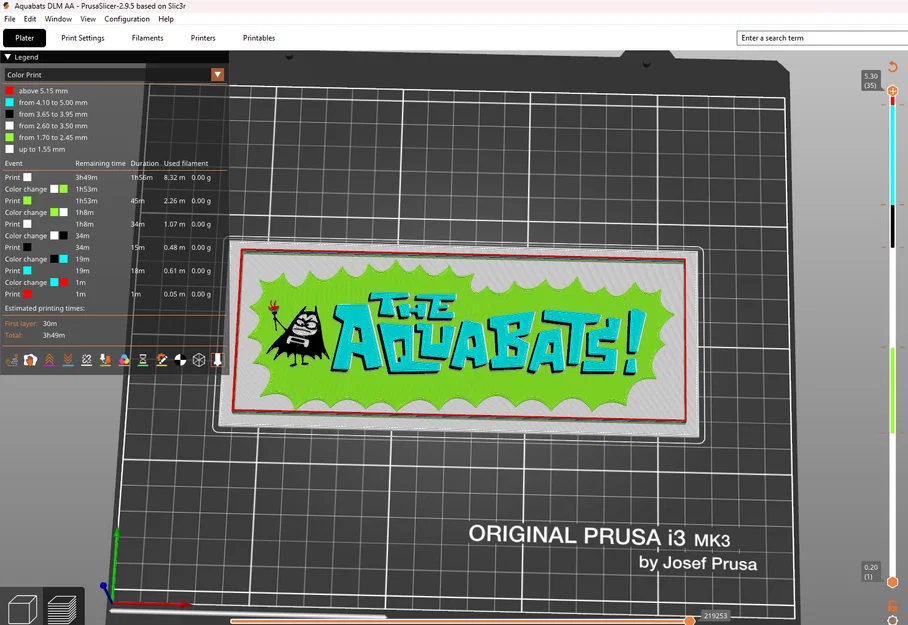This screenshot has height=625, width=908.
Task: Toggle seams icon with broken chain link
Action: pos(86,360)
